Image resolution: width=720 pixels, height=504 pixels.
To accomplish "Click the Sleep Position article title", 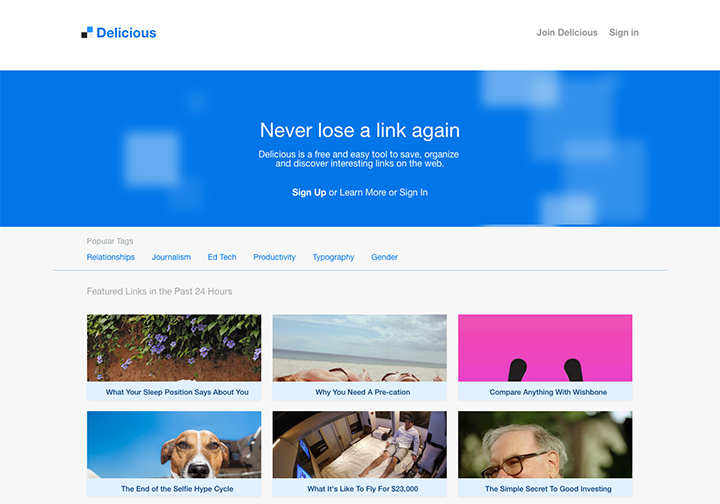I will coord(177,392).
